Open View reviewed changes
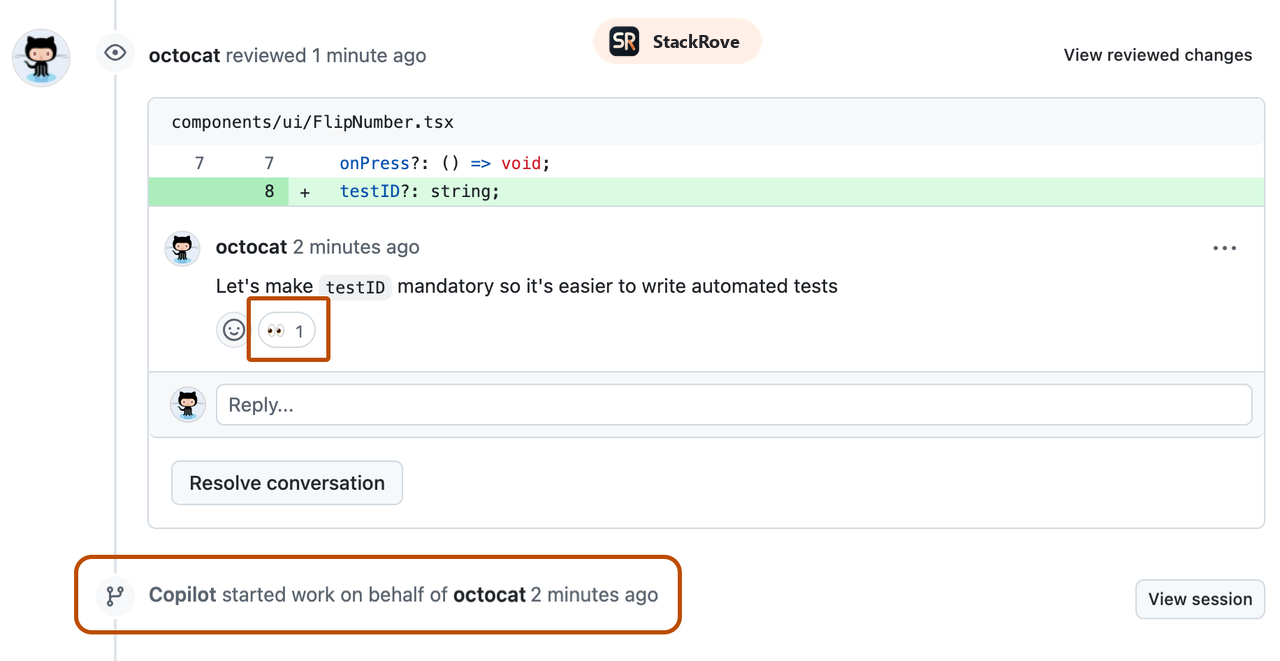Viewport: 1280px width, 661px height. point(1157,55)
